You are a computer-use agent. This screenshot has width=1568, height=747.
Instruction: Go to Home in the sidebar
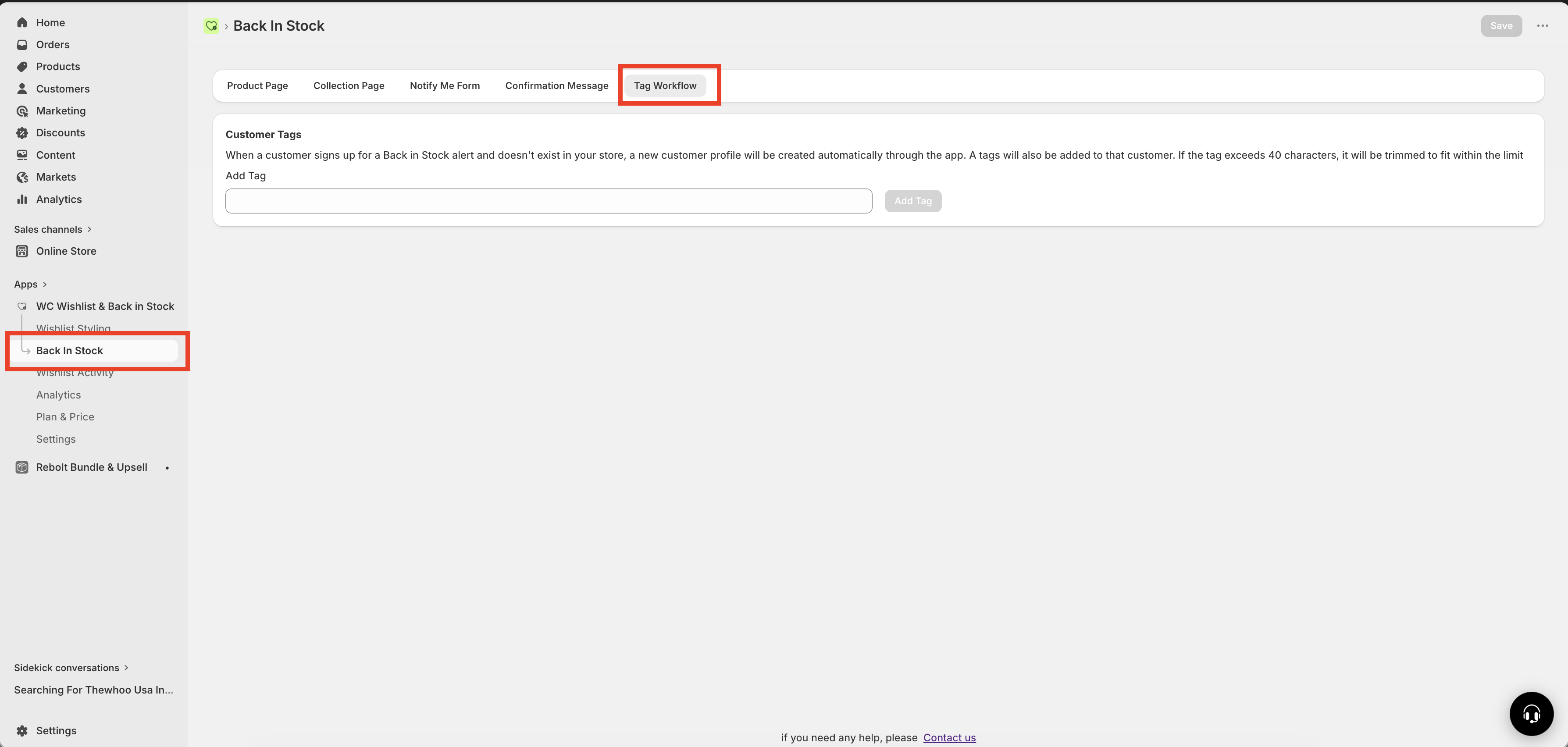(x=50, y=22)
